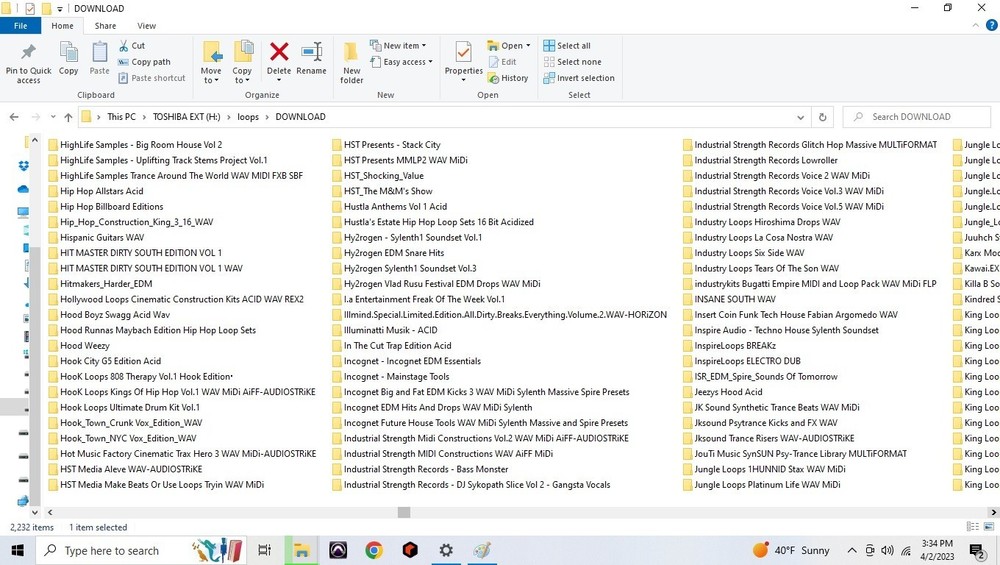
Task: Click the Paste icon in ribbon
Action: (x=99, y=52)
